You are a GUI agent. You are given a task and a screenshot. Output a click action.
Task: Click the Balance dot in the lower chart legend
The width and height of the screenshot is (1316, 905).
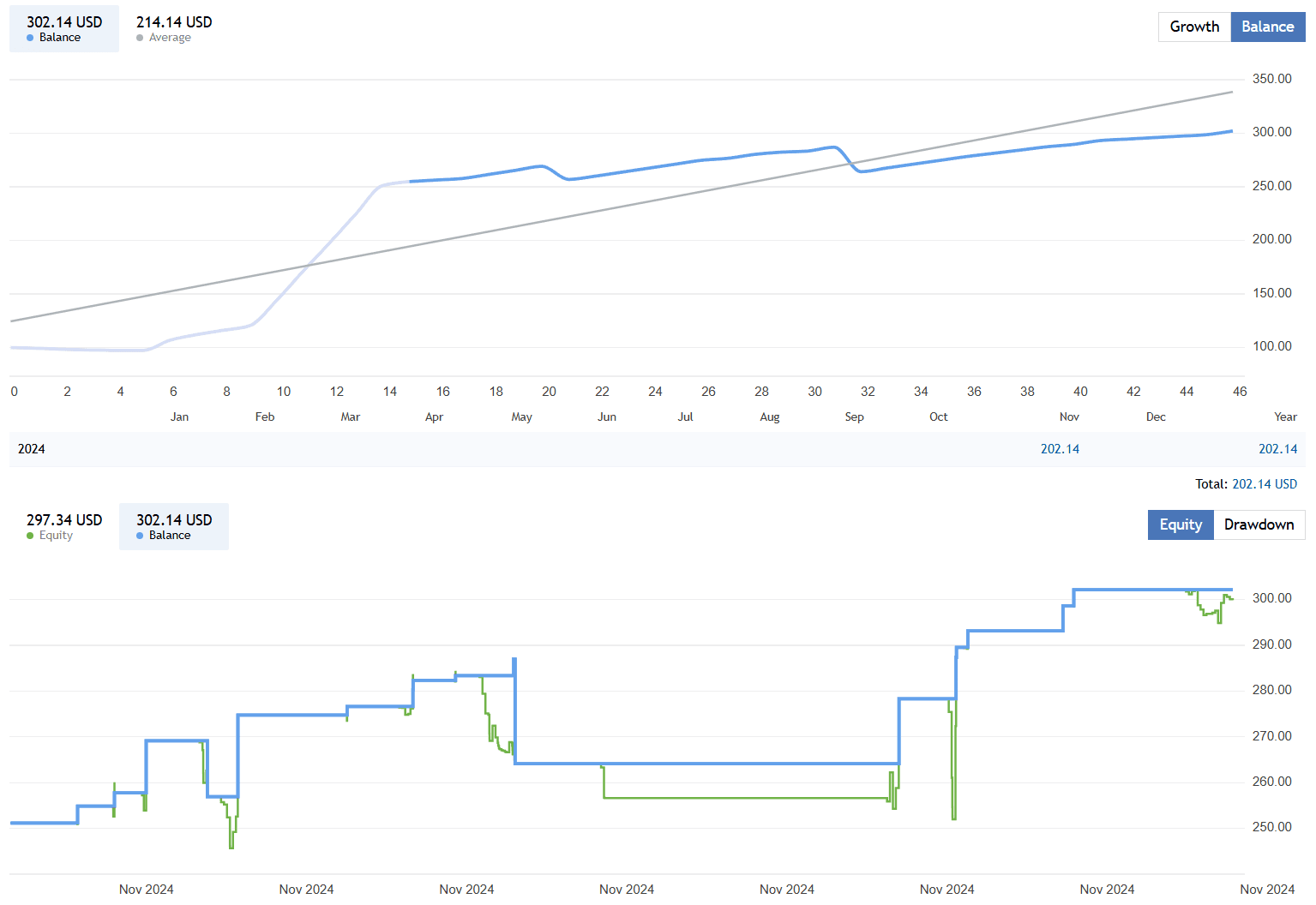pos(141,535)
